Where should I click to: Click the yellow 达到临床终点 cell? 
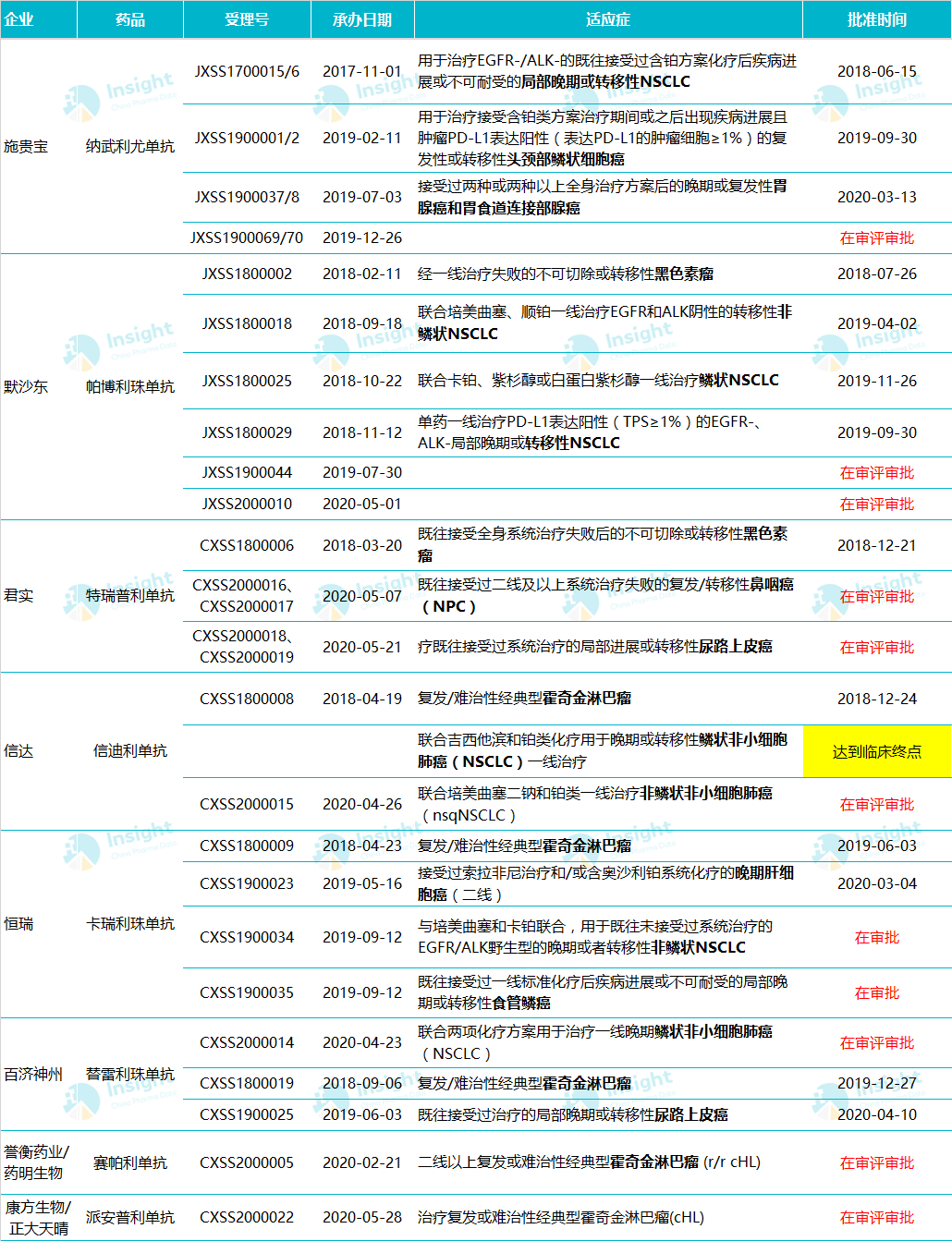[877, 751]
